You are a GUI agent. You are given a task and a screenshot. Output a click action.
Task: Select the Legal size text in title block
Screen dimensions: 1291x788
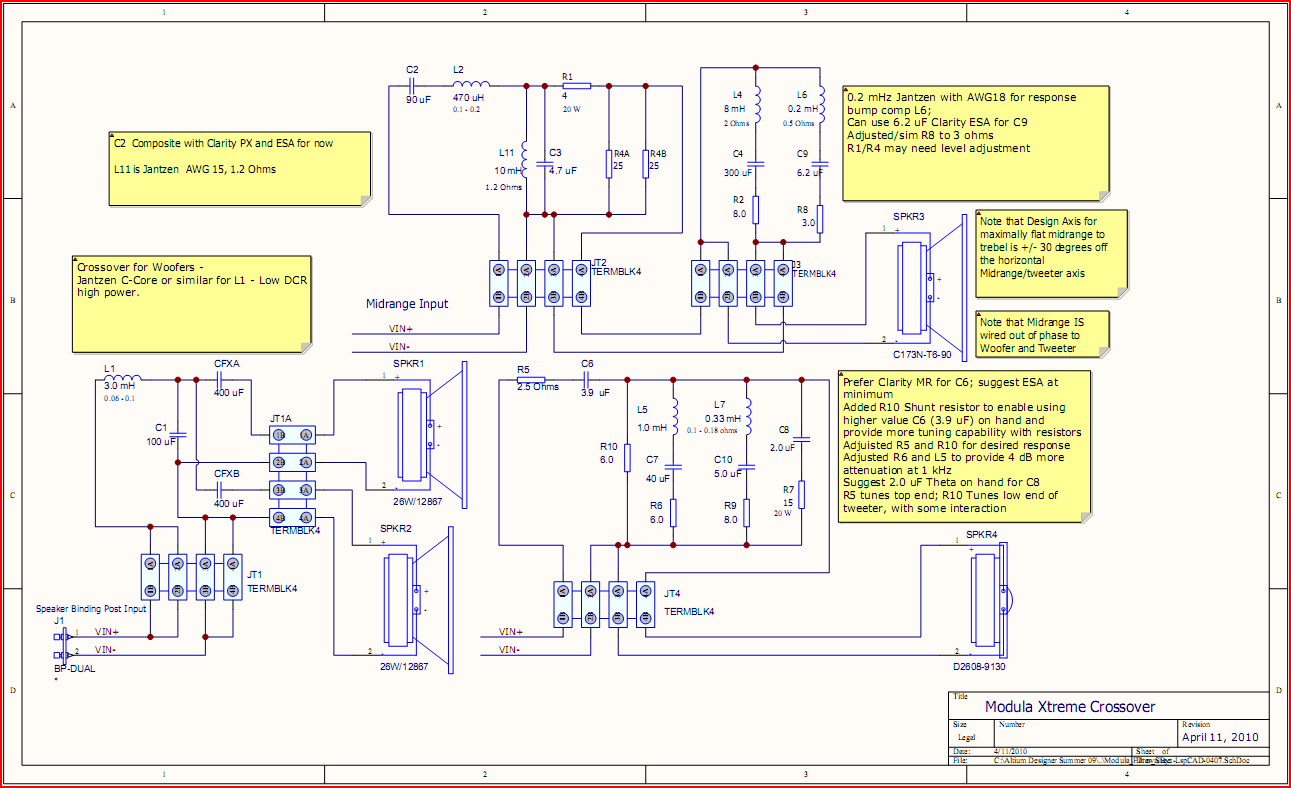967,736
